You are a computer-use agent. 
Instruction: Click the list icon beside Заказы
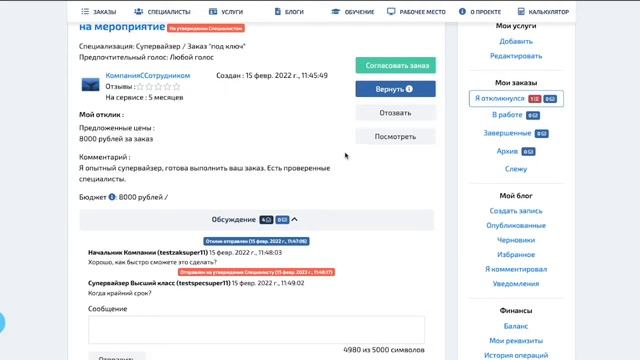click(x=85, y=11)
